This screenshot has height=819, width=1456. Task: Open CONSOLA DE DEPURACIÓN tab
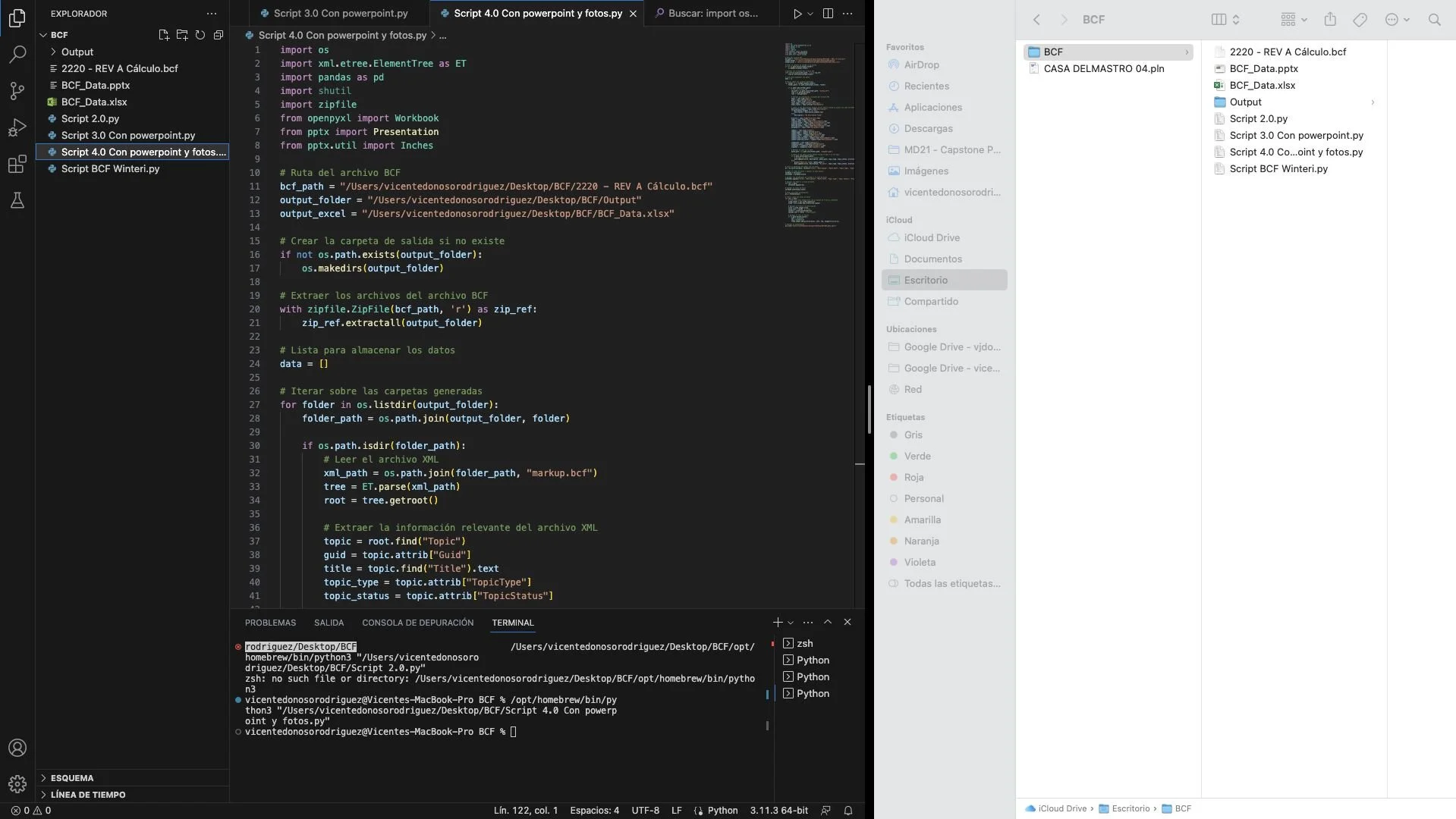(417, 623)
